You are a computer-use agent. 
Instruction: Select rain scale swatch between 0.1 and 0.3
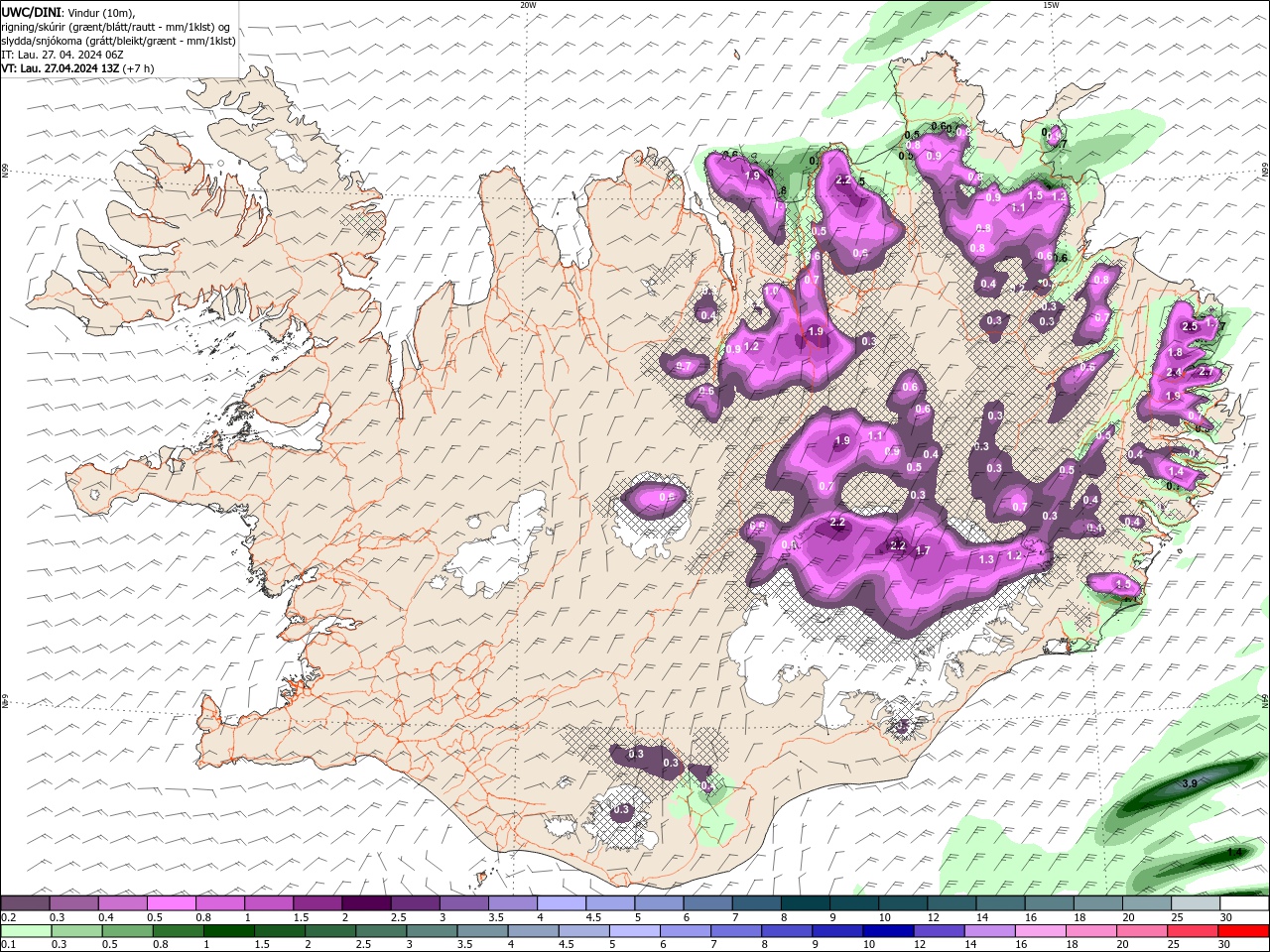(25, 931)
